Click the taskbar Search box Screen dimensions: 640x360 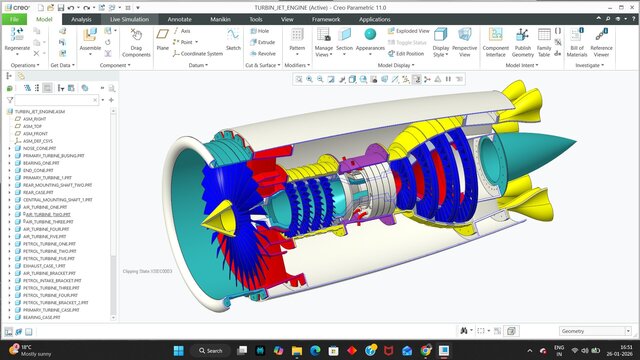coord(211,351)
